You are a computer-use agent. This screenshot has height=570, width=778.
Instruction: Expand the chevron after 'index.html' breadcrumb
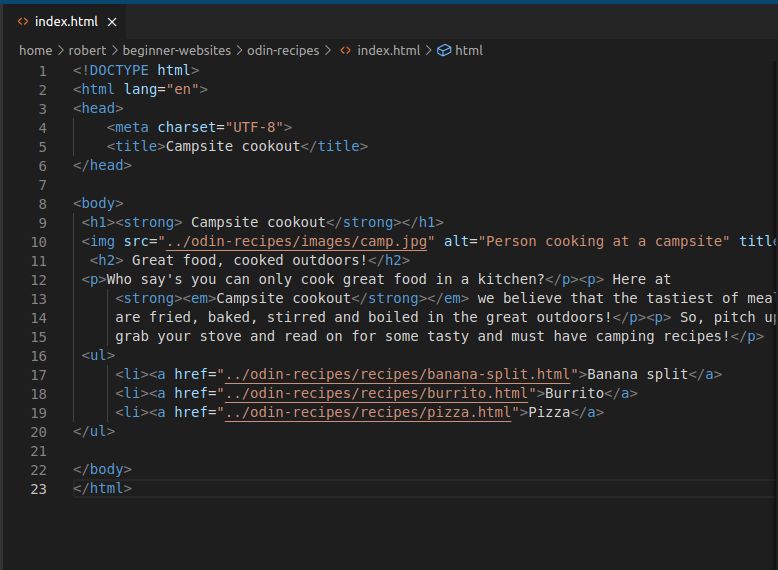pyautogui.click(x=428, y=51)
